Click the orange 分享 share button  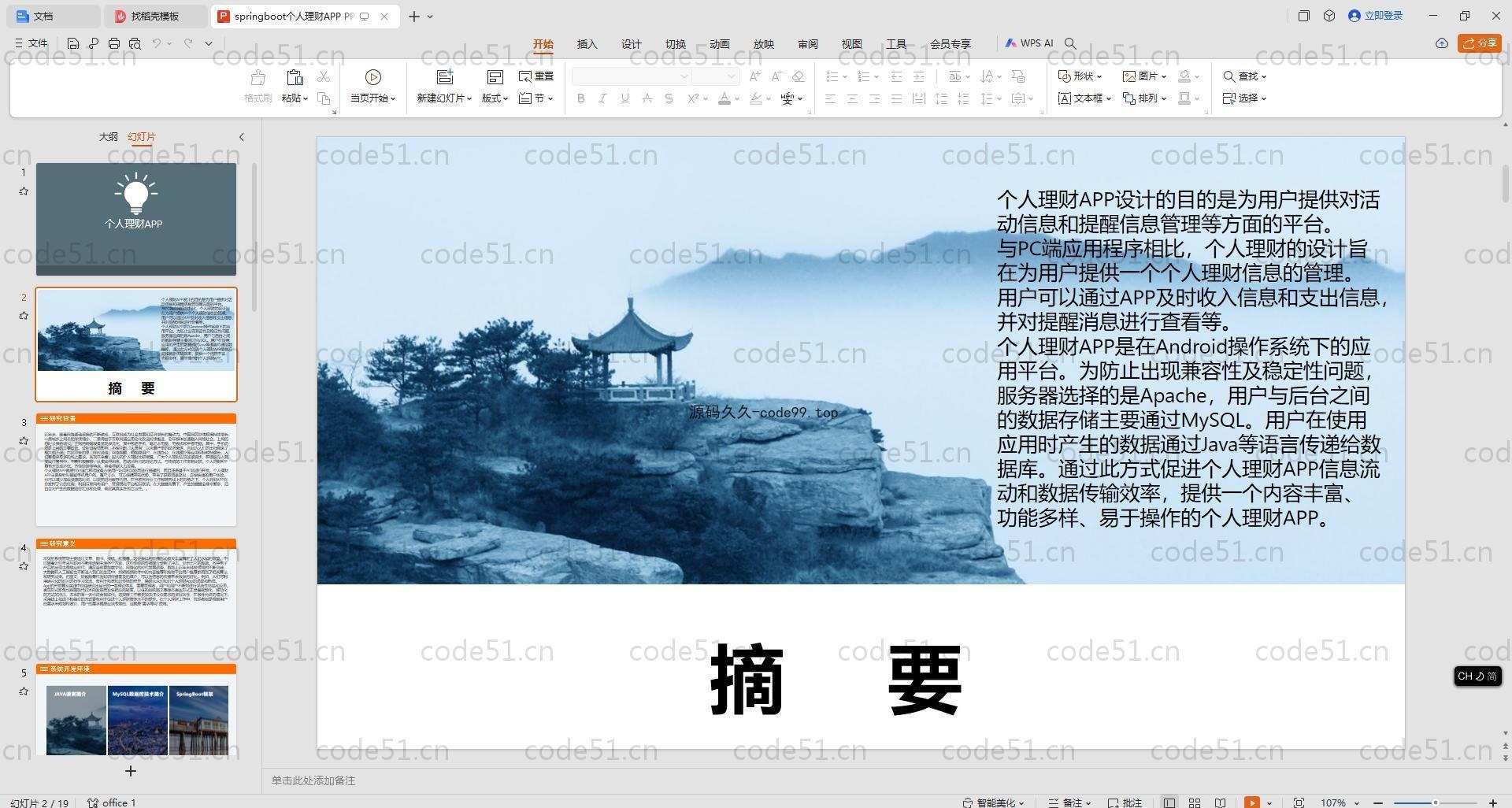tap(1480, 43)
